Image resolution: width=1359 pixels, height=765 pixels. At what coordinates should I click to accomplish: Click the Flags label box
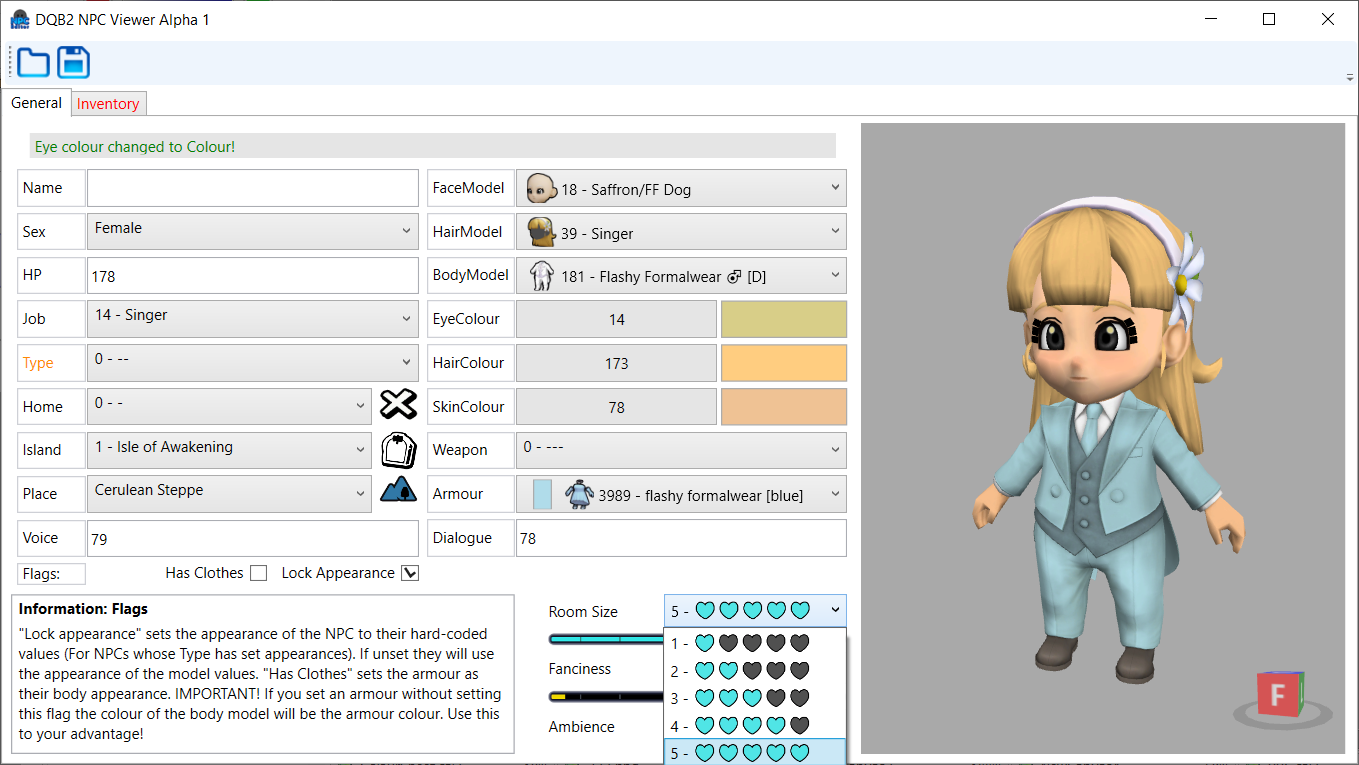point(52,574)
